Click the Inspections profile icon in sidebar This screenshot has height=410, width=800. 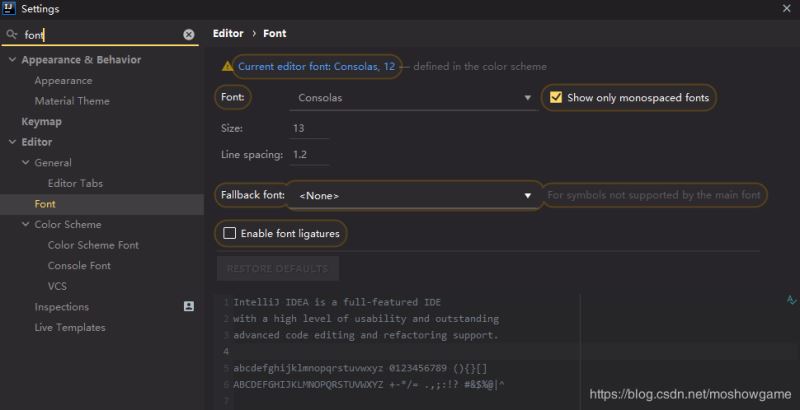[189, 307]
